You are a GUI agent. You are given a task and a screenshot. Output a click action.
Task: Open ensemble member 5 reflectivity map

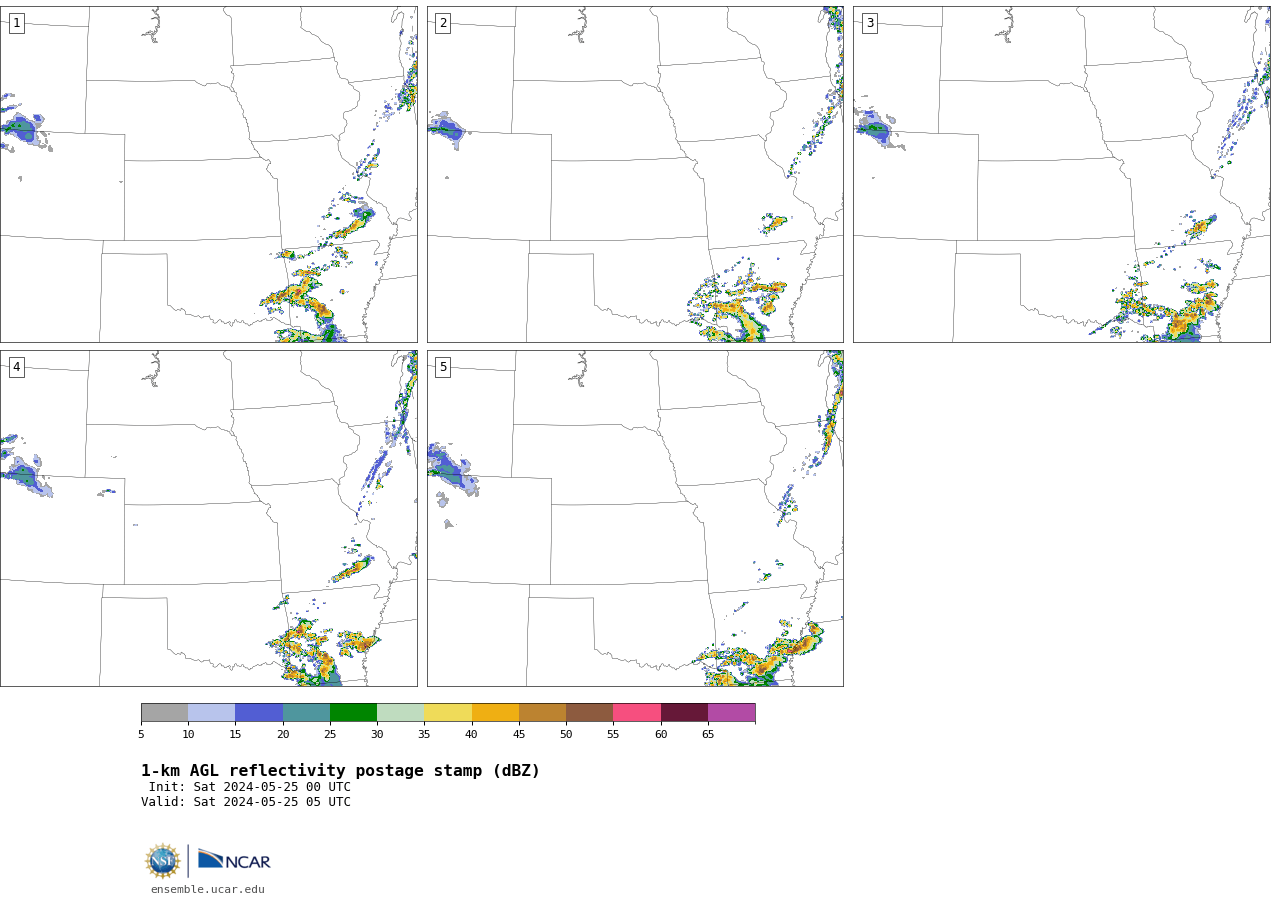point(635,518)
